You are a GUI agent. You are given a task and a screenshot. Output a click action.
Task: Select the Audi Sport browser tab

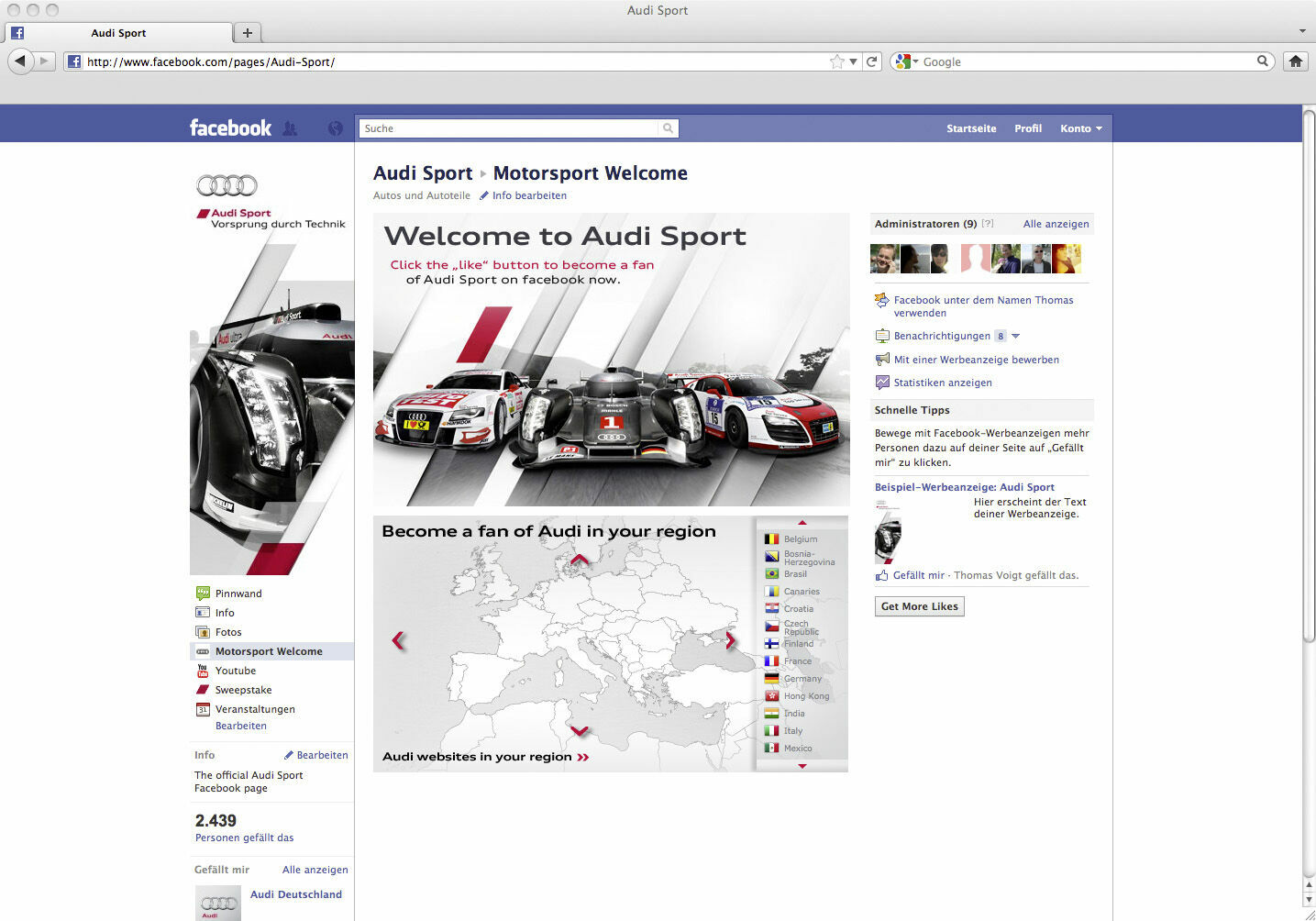coord(118,33)
